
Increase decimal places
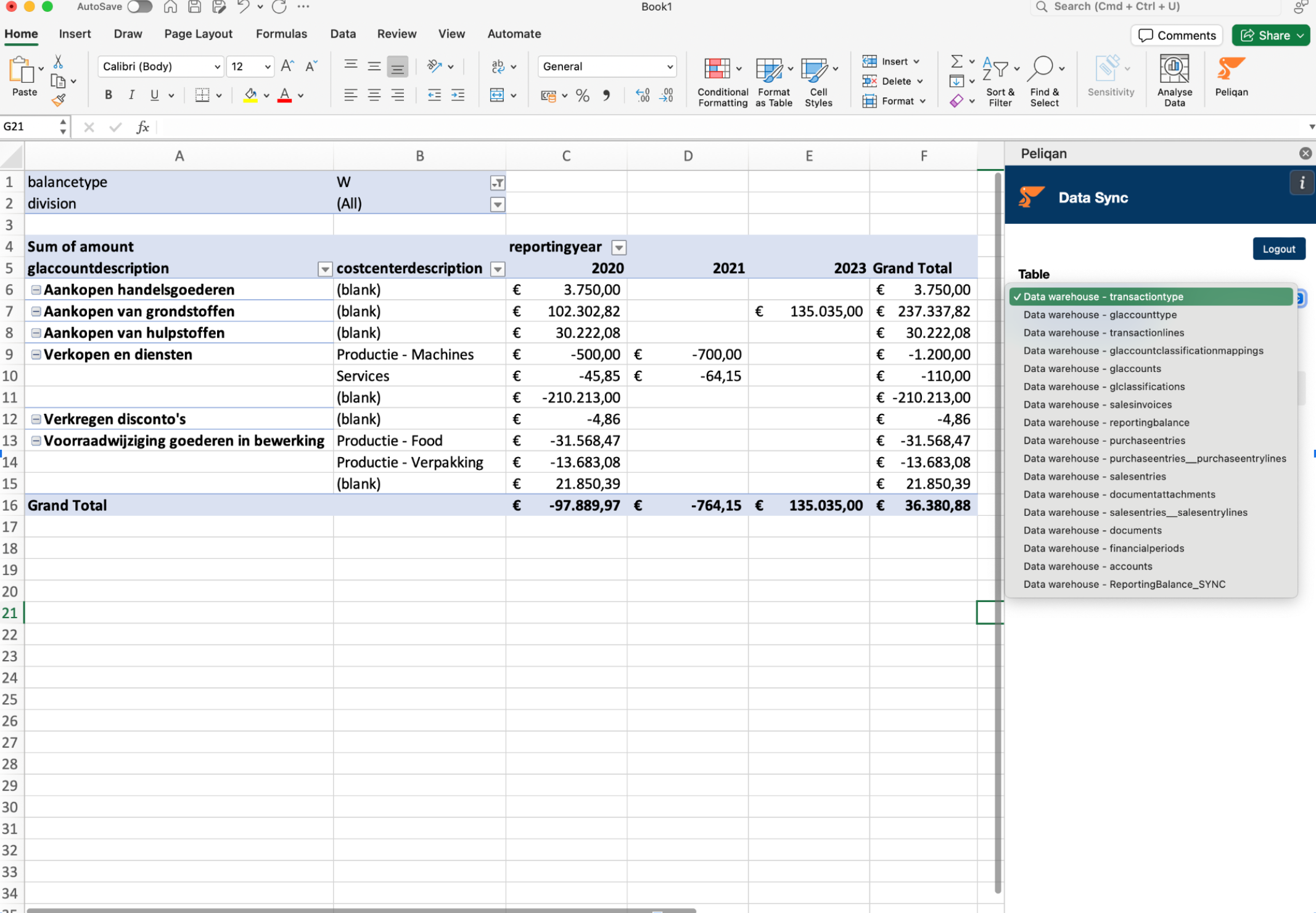643,95
